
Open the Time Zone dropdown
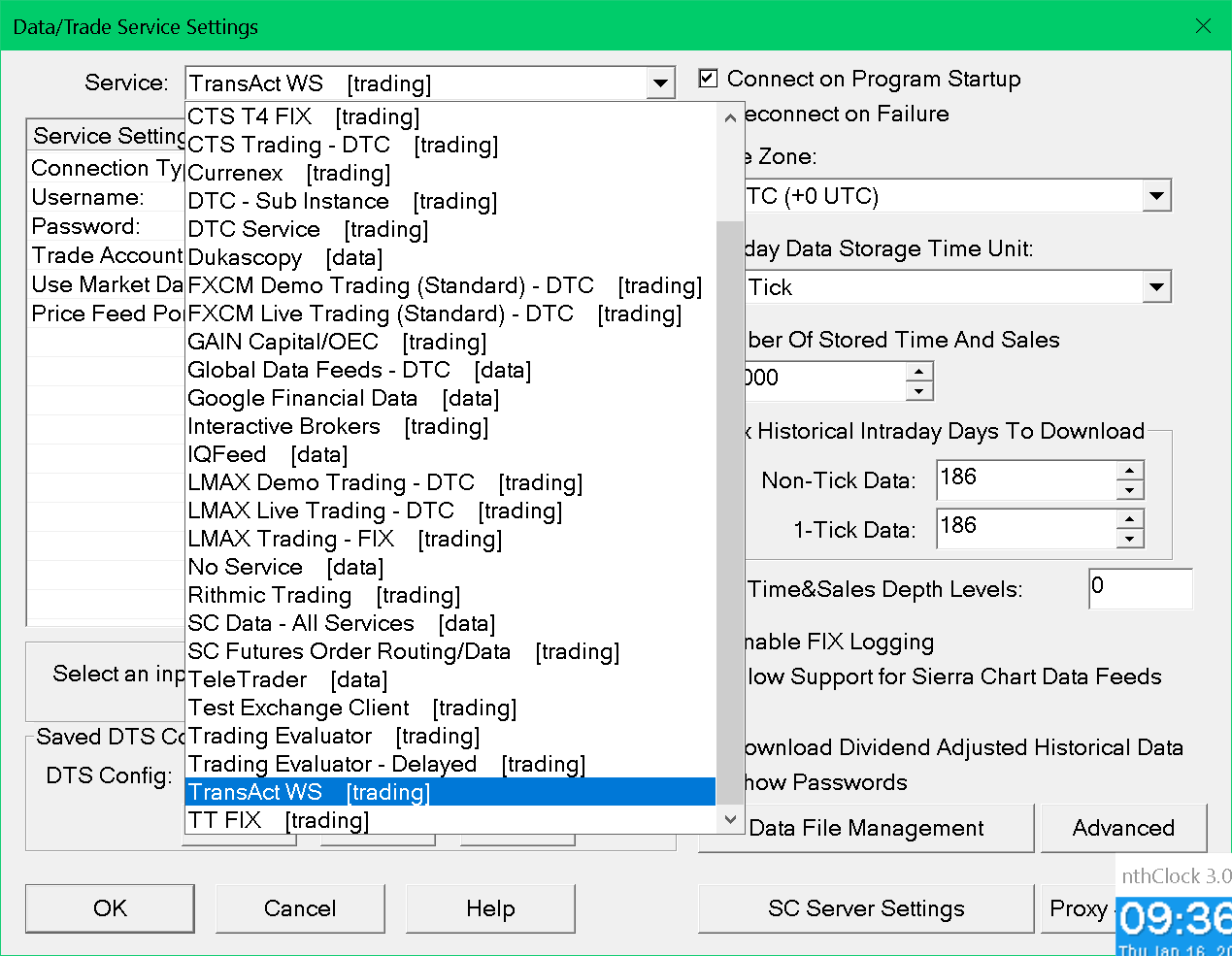[1155, 196]
